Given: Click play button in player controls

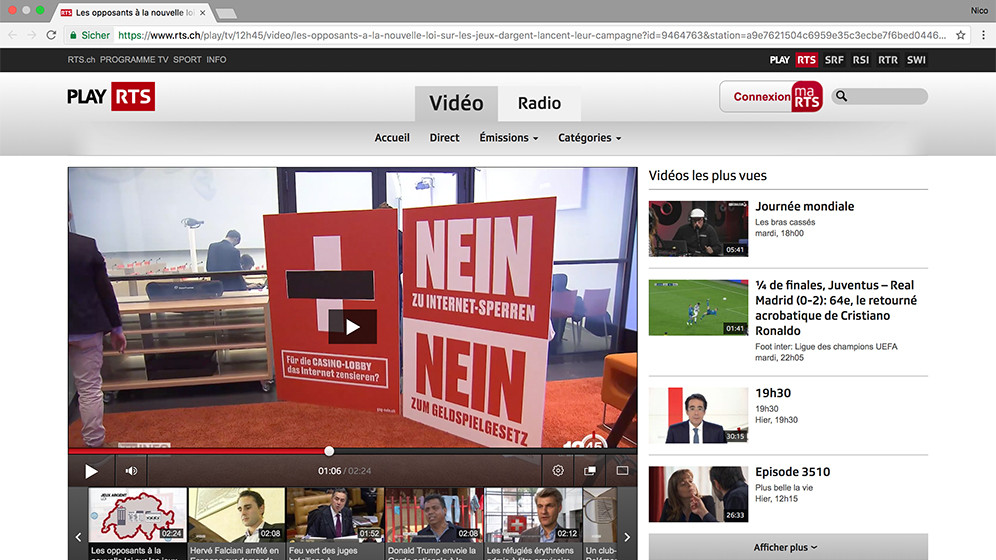Looking at the screenshot, I should pos(91,471).
